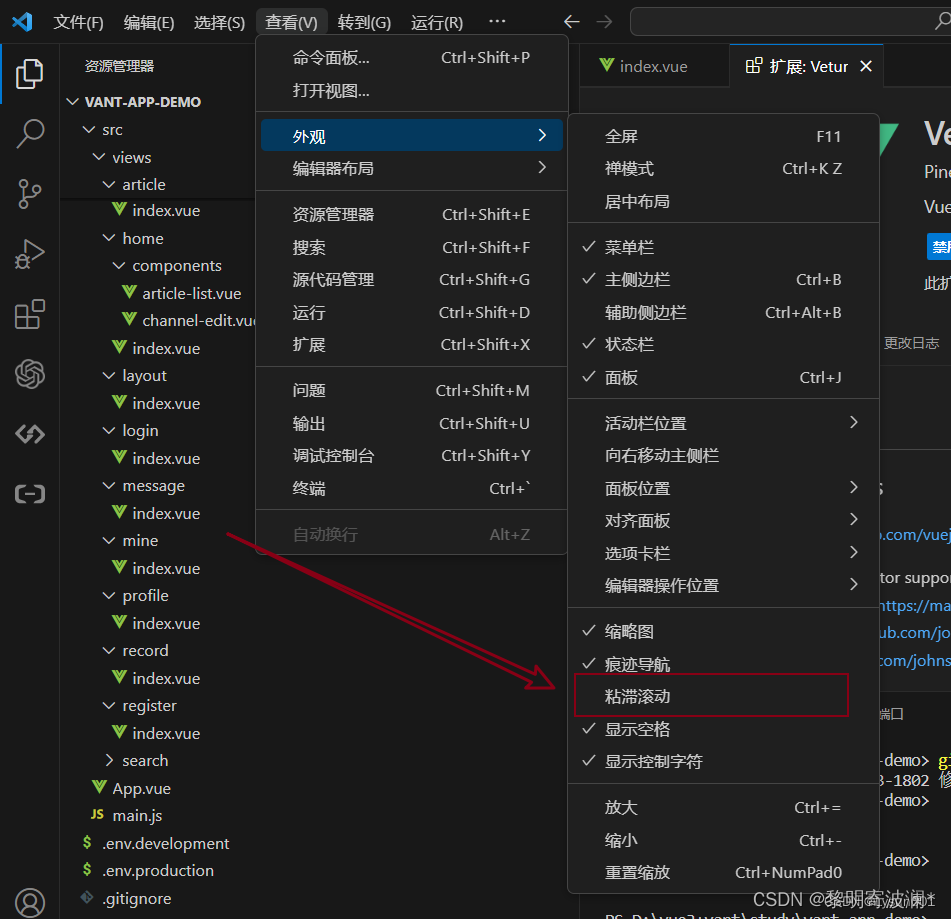Open Activity Bar Position (活动栏位置) submenu
Viewport: 951px width, 919px height.
(x=723, y=423)
